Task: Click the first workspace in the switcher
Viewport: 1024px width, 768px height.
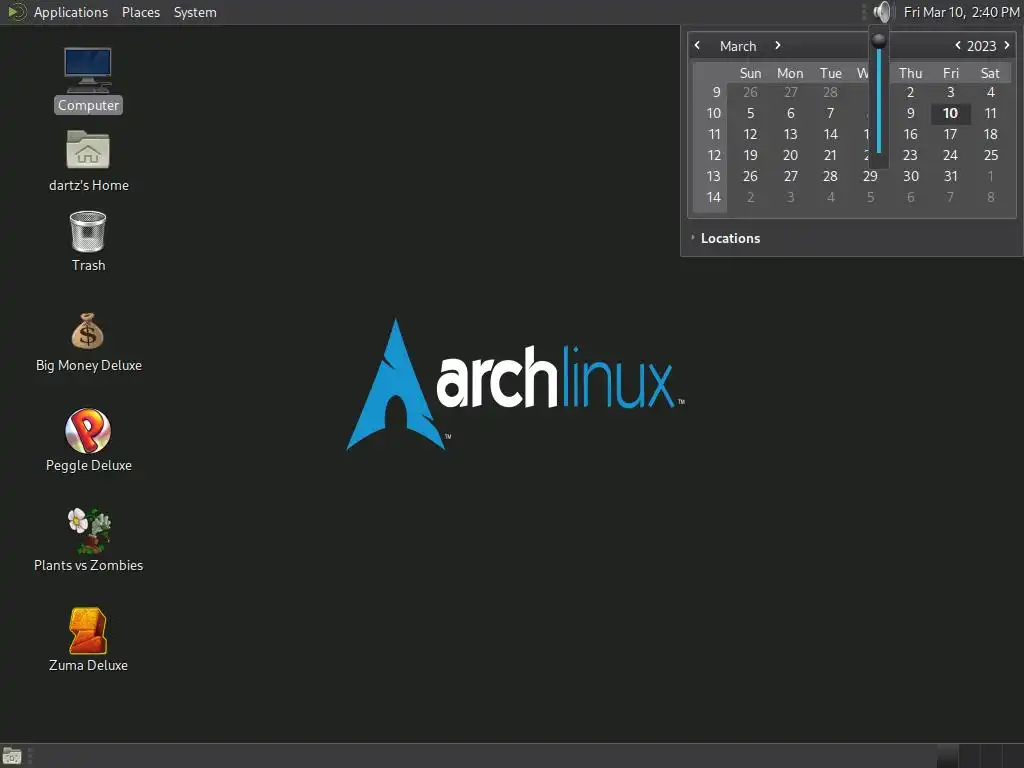Action: click(947, 756)
